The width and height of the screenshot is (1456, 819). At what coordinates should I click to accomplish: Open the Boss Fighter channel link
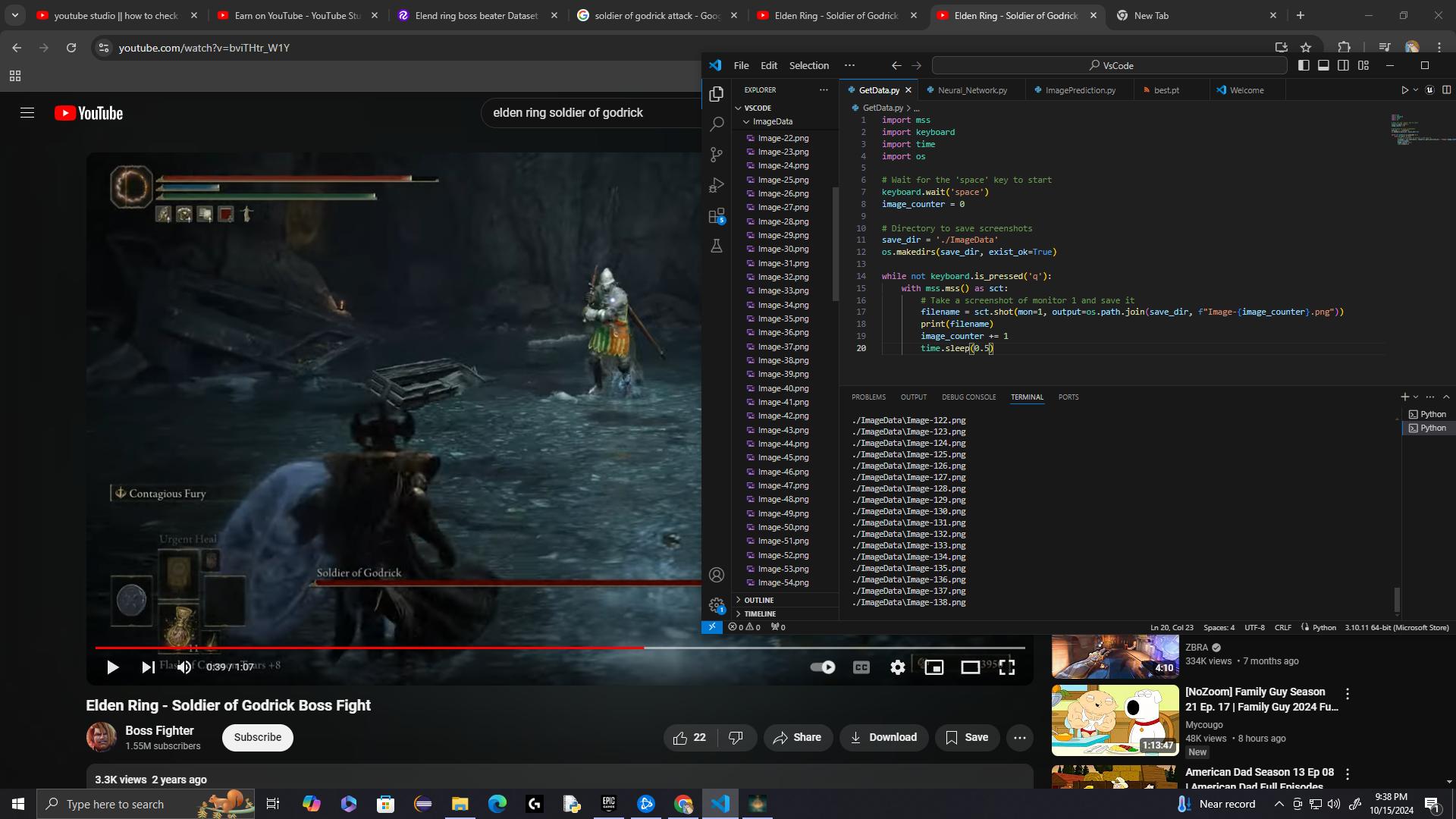159,731
